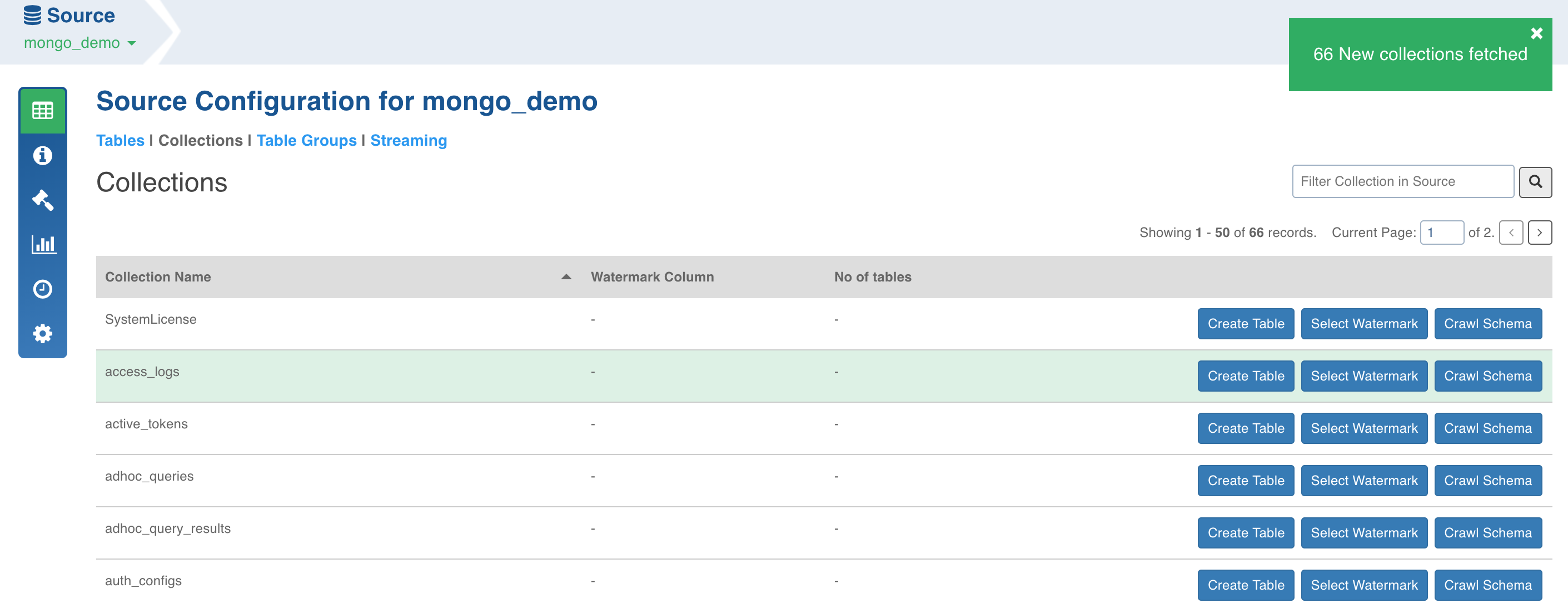Click the Source Configuration for mongo_demo heading

(x=346, y=101)
